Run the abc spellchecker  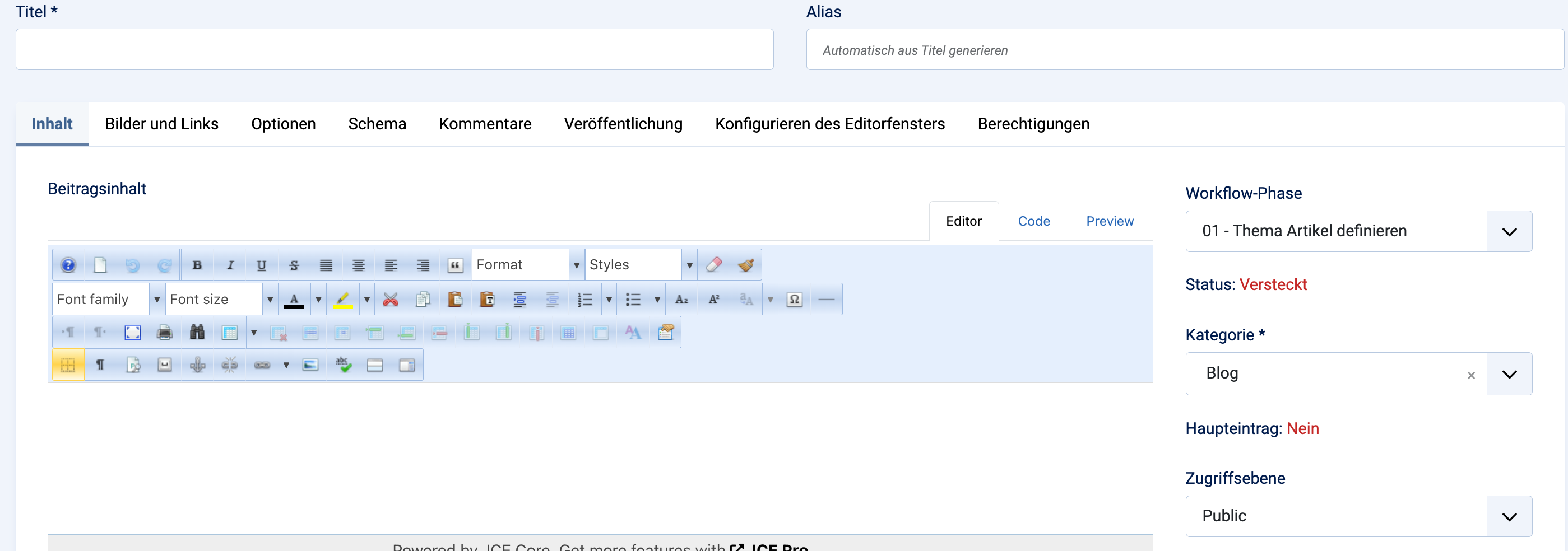click(343, 365)
